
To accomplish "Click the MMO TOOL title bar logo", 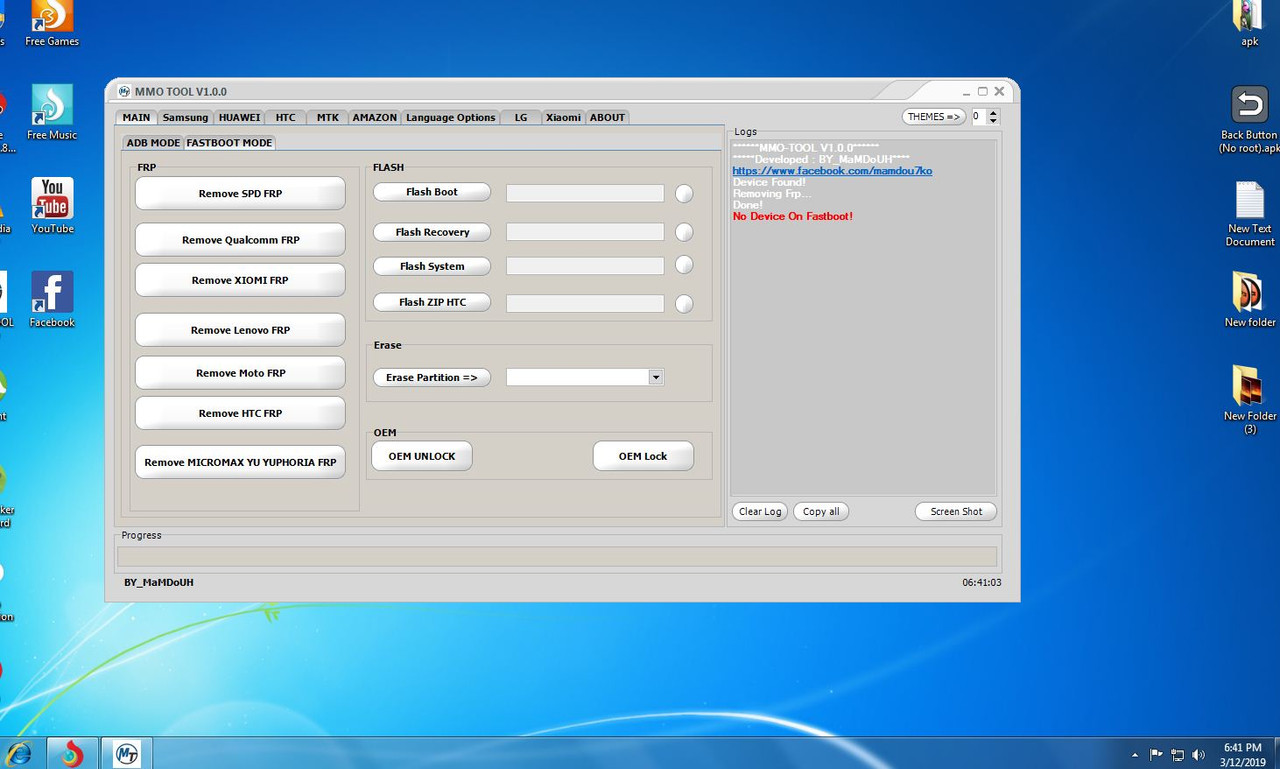I will (x=124, y=92).
